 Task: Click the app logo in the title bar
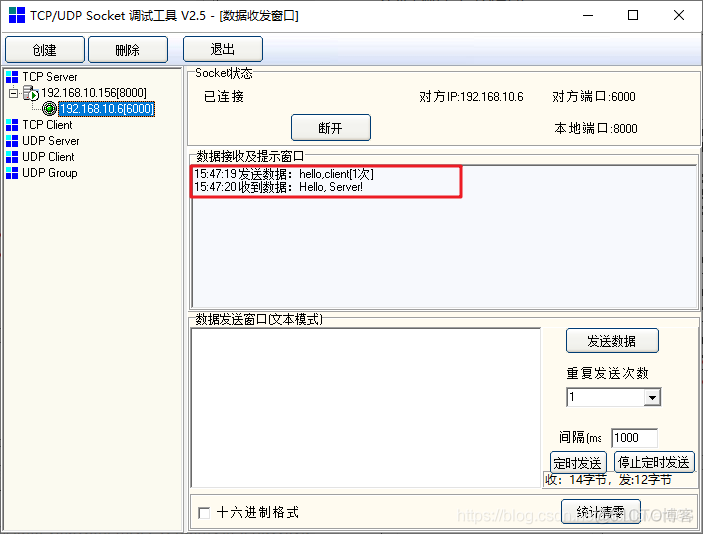tap(17, 15)
